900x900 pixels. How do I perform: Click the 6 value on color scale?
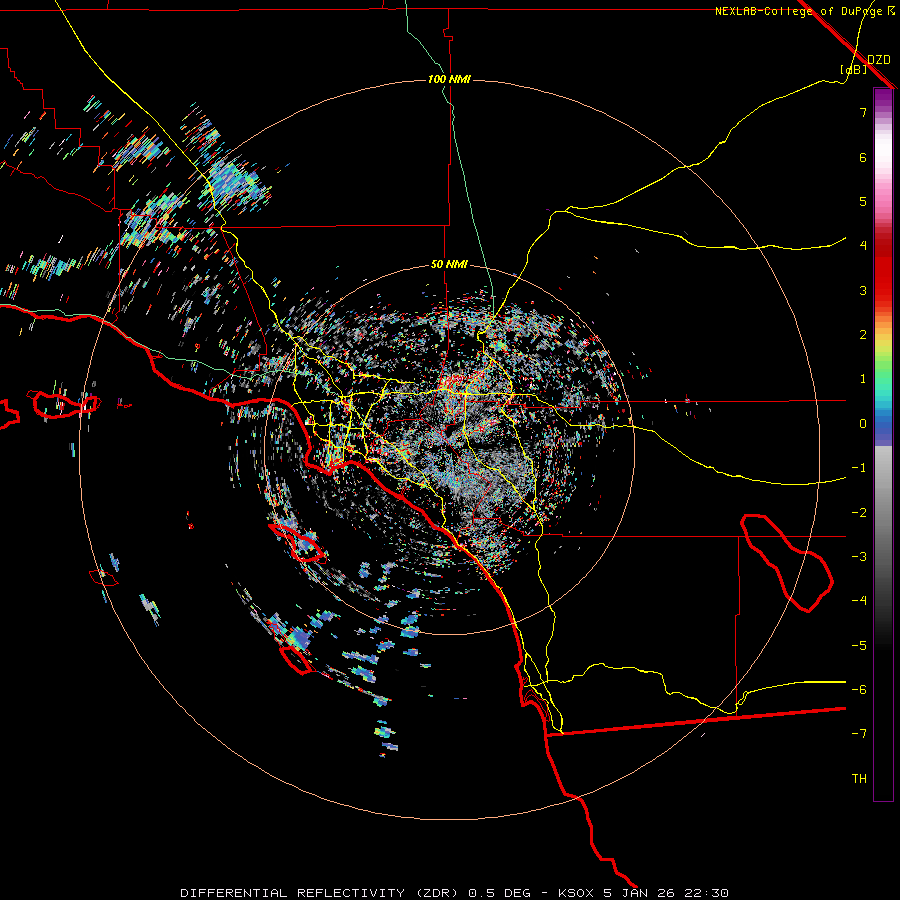click(x=863, y=157)
